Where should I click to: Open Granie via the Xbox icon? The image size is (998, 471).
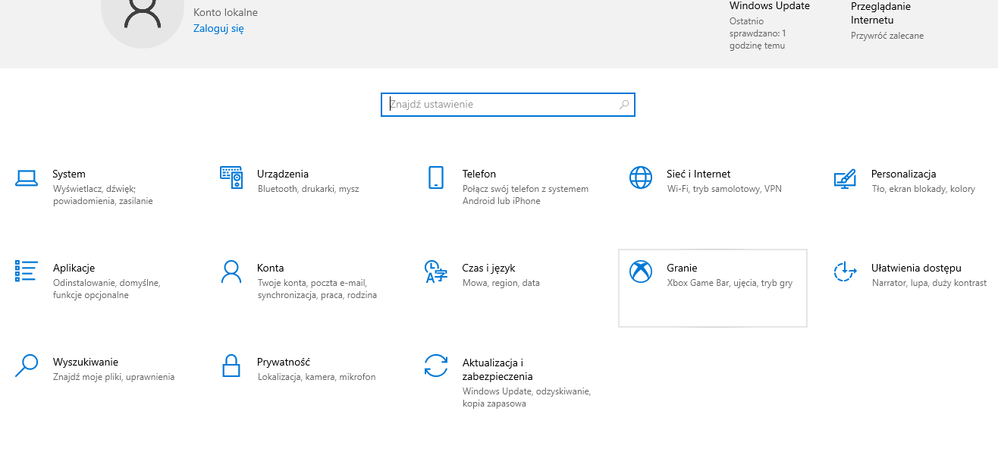(640, 272)
